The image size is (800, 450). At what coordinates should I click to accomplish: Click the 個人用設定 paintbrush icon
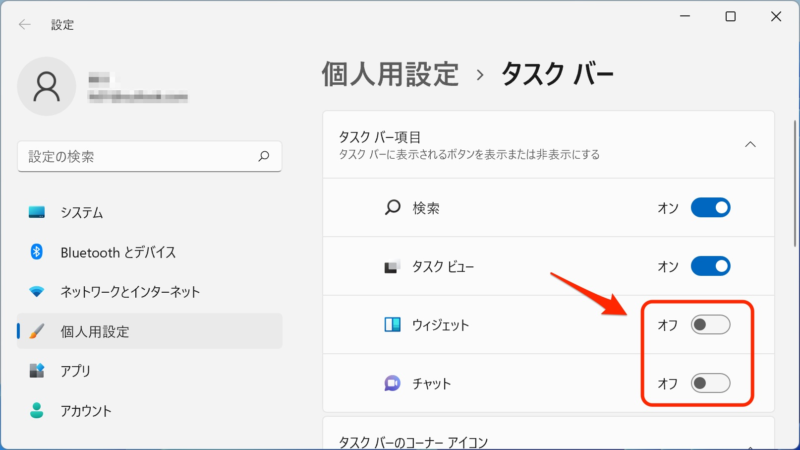(36, 331)
